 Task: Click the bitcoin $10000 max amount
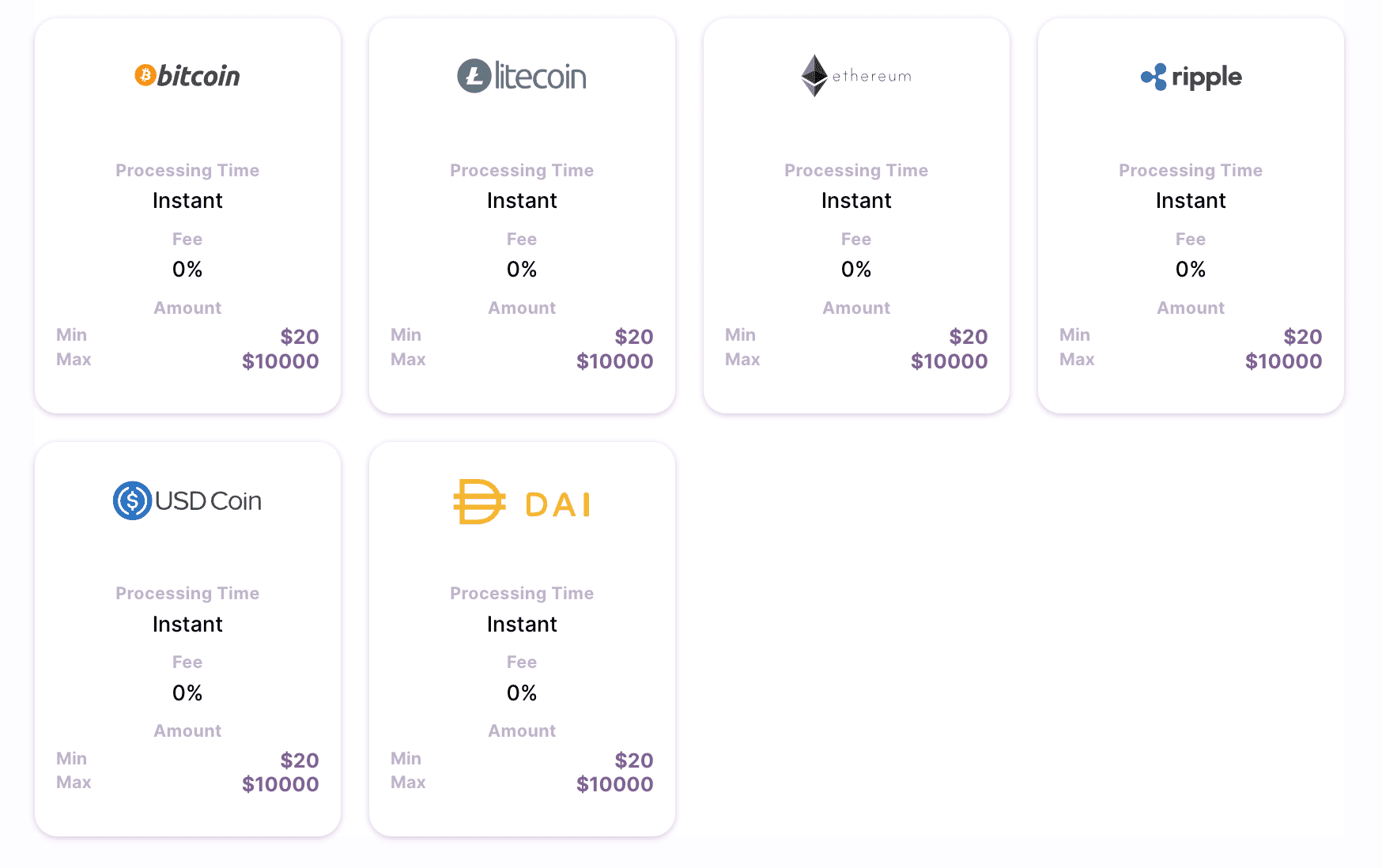click(281, 361)
